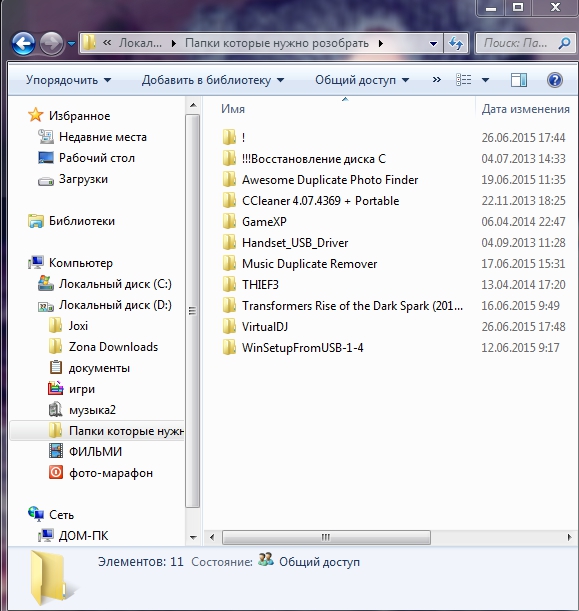
Task: Open the Упорядочить dropdown menu
Action: [x=68, y=80]
